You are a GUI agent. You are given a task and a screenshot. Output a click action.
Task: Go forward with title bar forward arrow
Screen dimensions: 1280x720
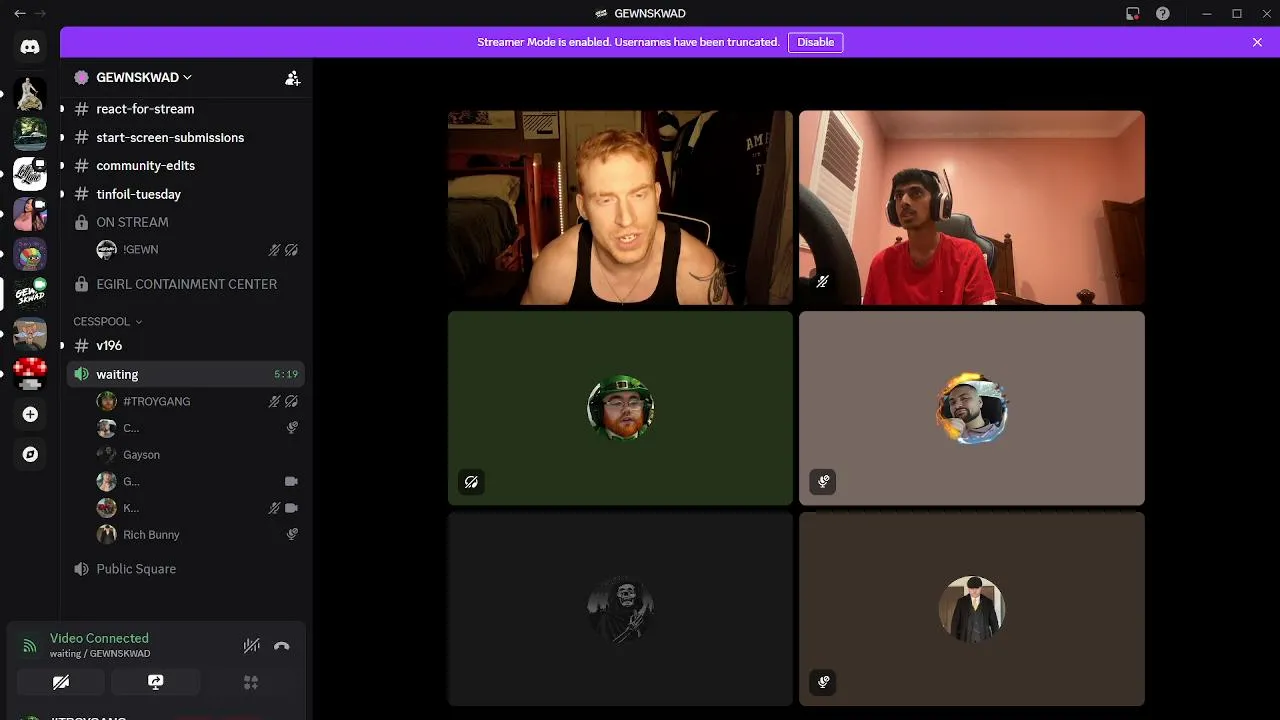point(41,13)
